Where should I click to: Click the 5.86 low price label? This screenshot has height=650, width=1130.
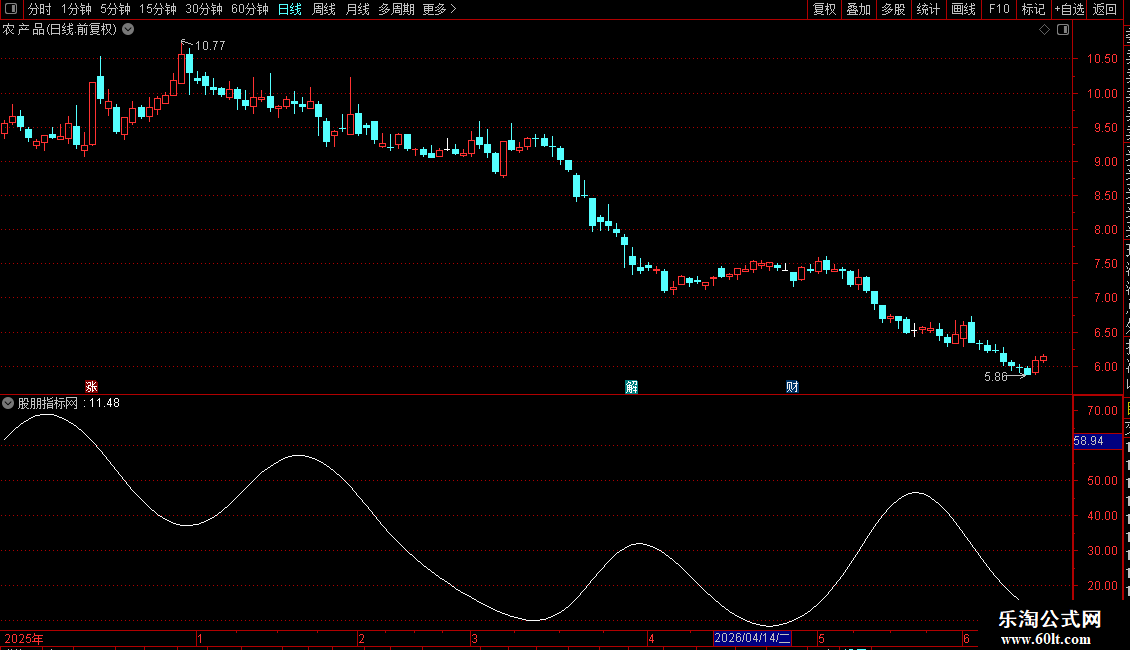[995, 377]
